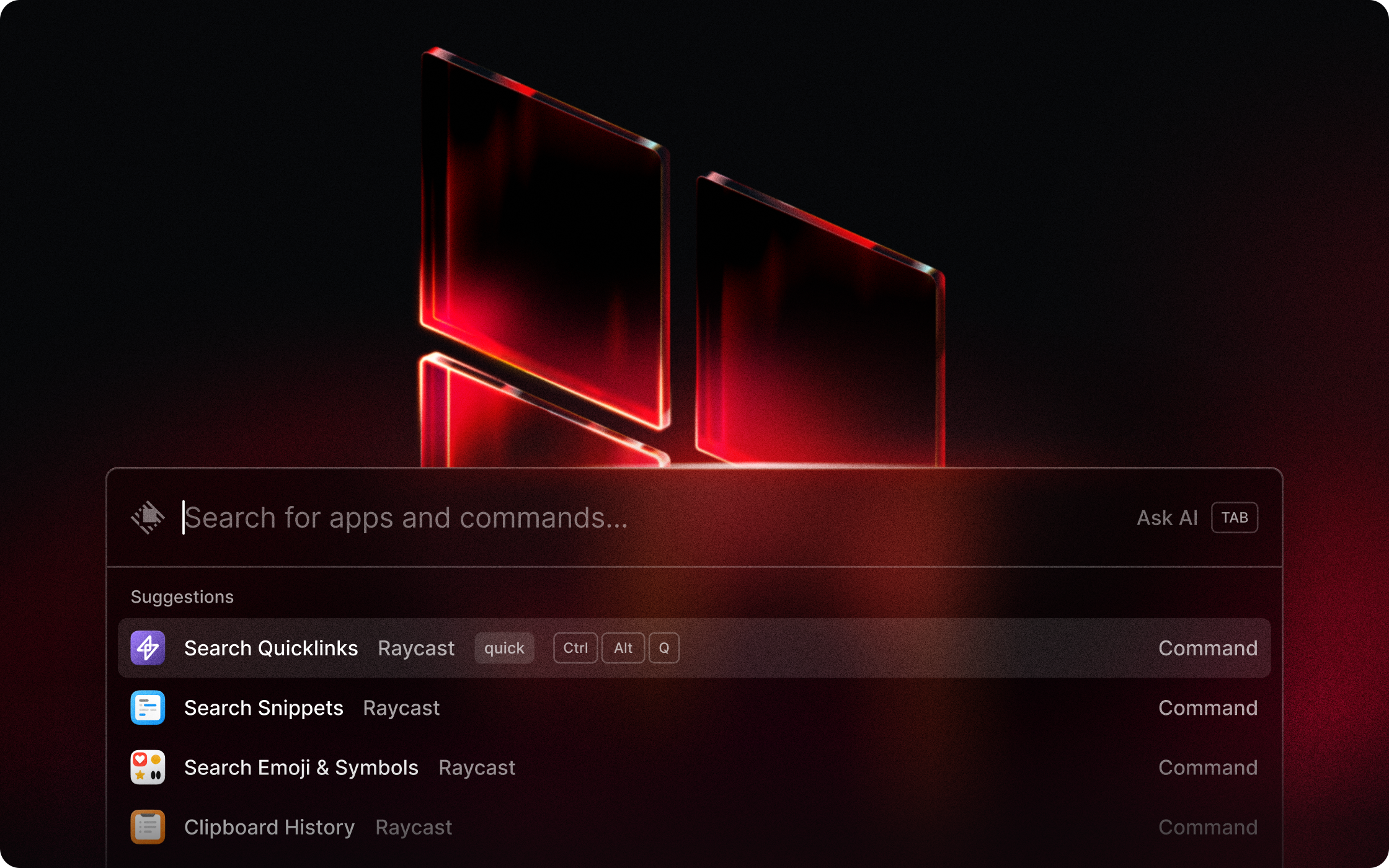
Task: Click the Alt hotkey badge
Action: (x=623, y=648)
